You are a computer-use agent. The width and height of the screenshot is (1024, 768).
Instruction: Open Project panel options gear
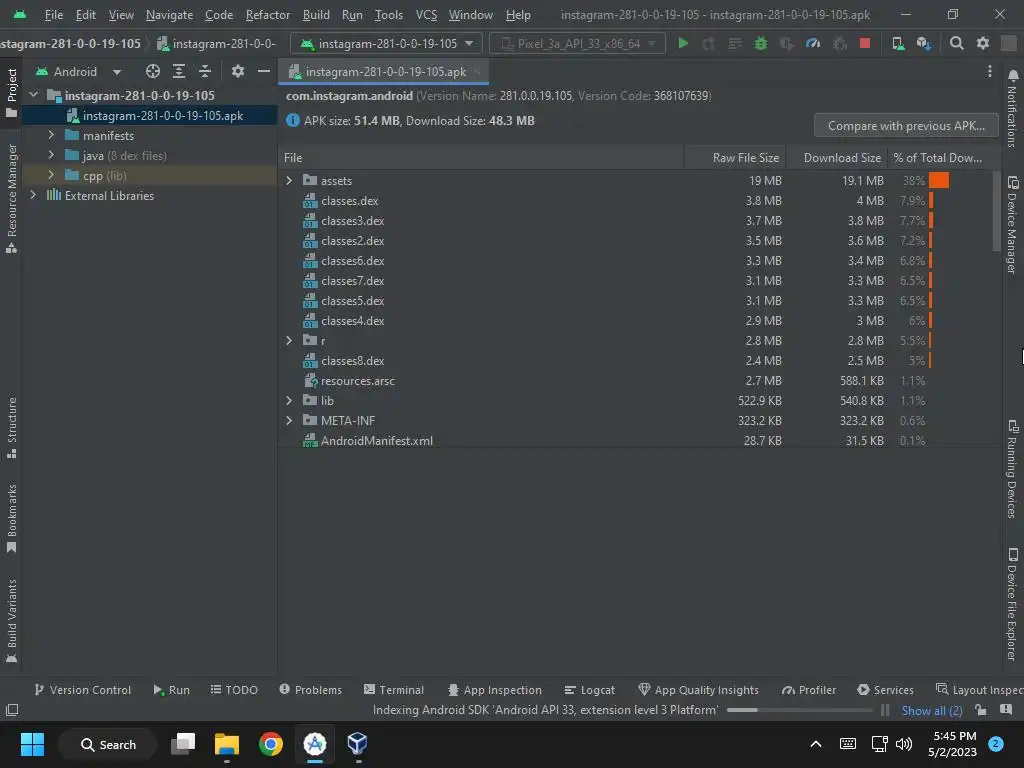(238, 71)
